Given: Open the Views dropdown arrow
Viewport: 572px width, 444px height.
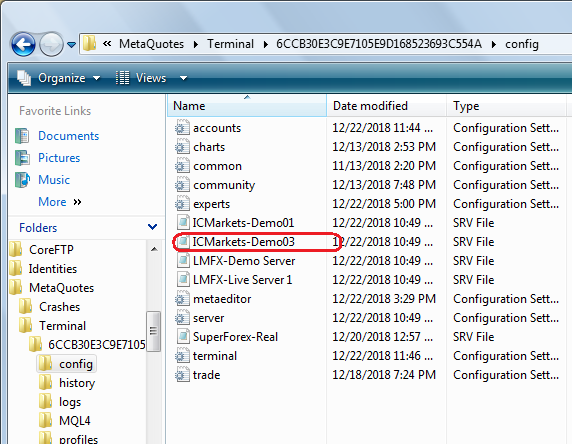Looking at the screenshot, I should pyautogui.click(x=183, y=78).
